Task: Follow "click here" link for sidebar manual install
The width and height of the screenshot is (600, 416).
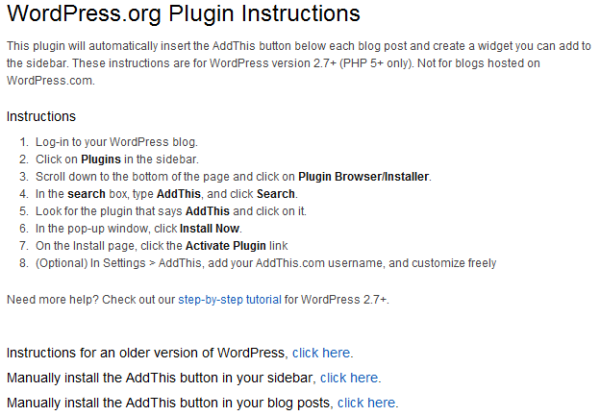Action: 350,378
